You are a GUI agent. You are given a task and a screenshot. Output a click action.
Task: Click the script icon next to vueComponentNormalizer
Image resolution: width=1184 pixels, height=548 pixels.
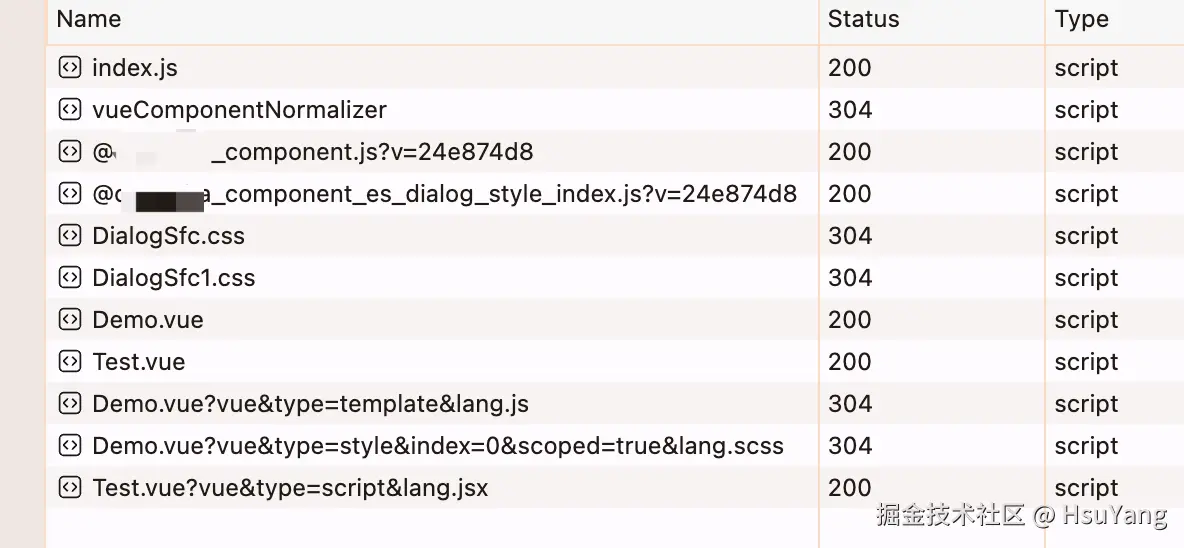pos(69,110)
